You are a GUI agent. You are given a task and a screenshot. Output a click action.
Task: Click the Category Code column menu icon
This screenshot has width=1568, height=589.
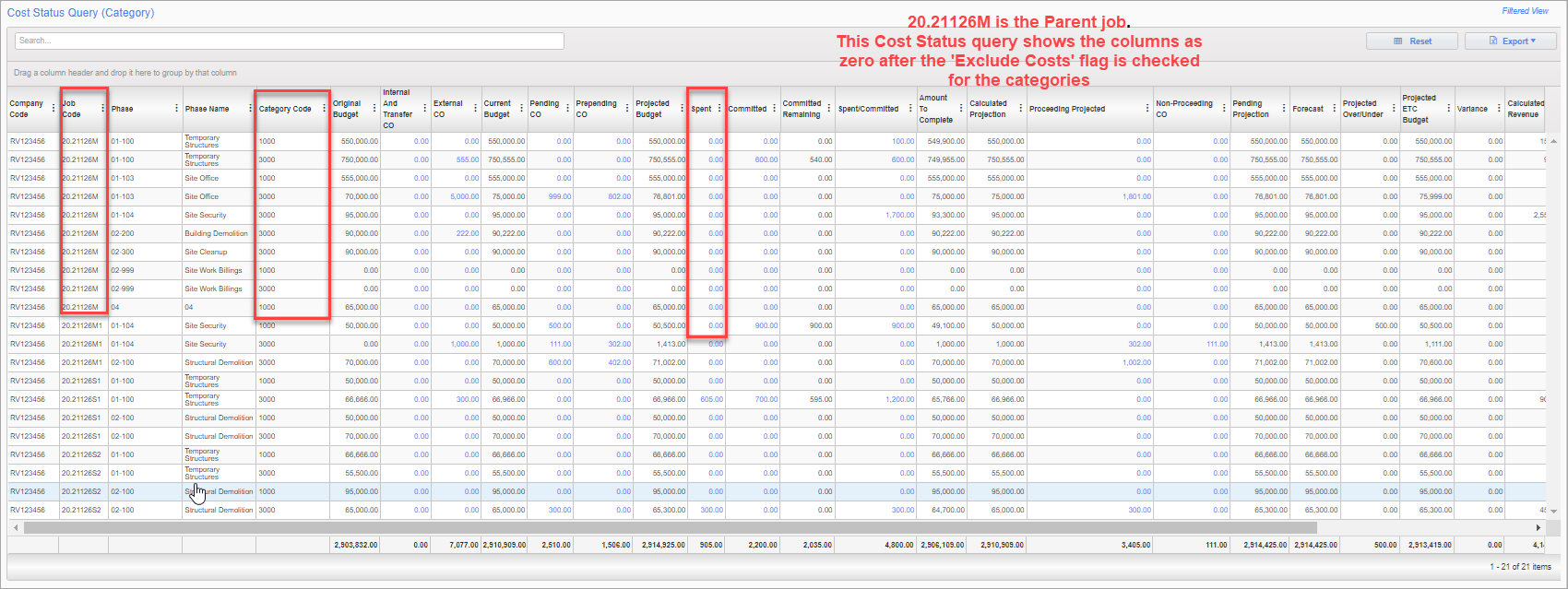coord(324,109)
